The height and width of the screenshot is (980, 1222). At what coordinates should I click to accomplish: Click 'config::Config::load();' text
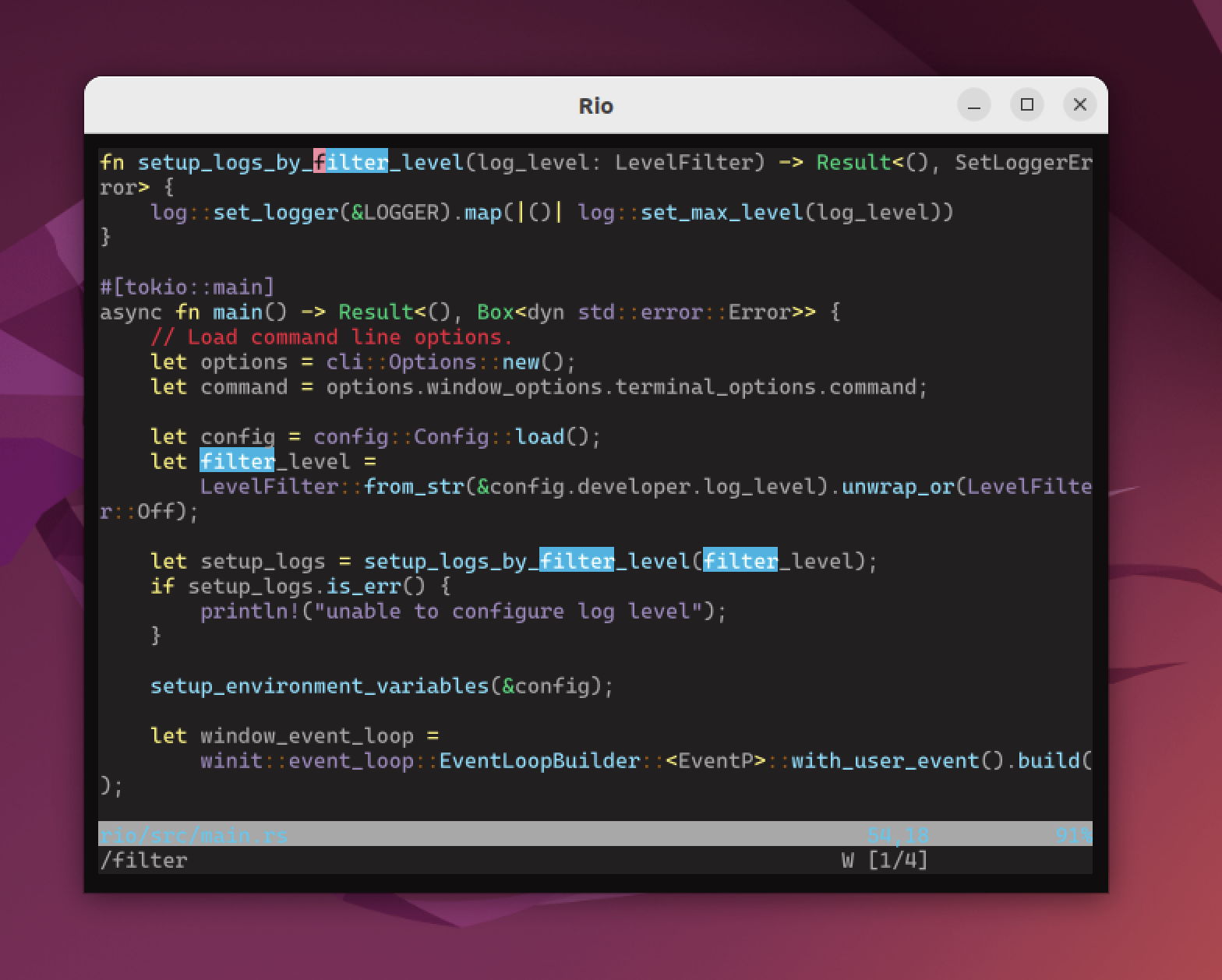click(457, 436)
